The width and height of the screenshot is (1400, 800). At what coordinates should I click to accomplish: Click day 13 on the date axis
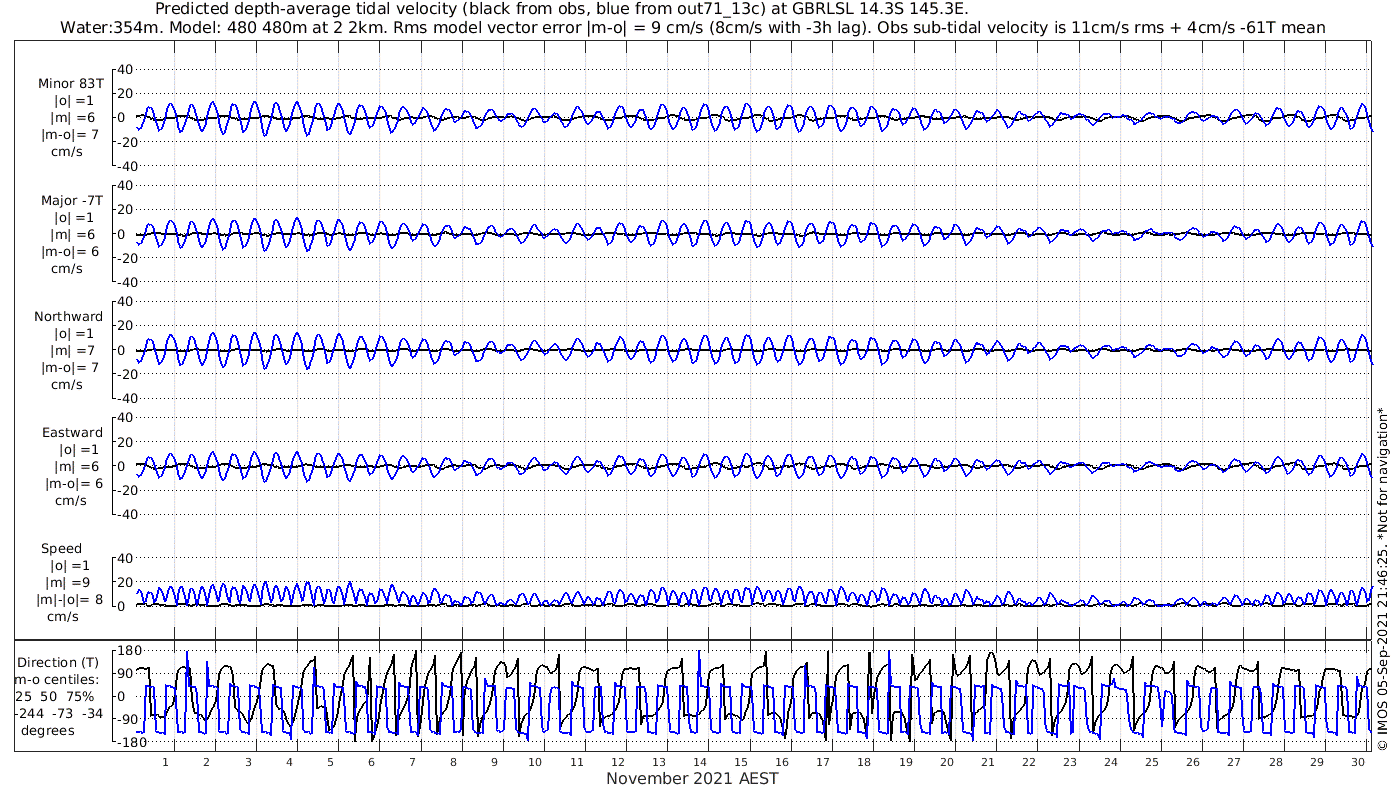(659, 762)
